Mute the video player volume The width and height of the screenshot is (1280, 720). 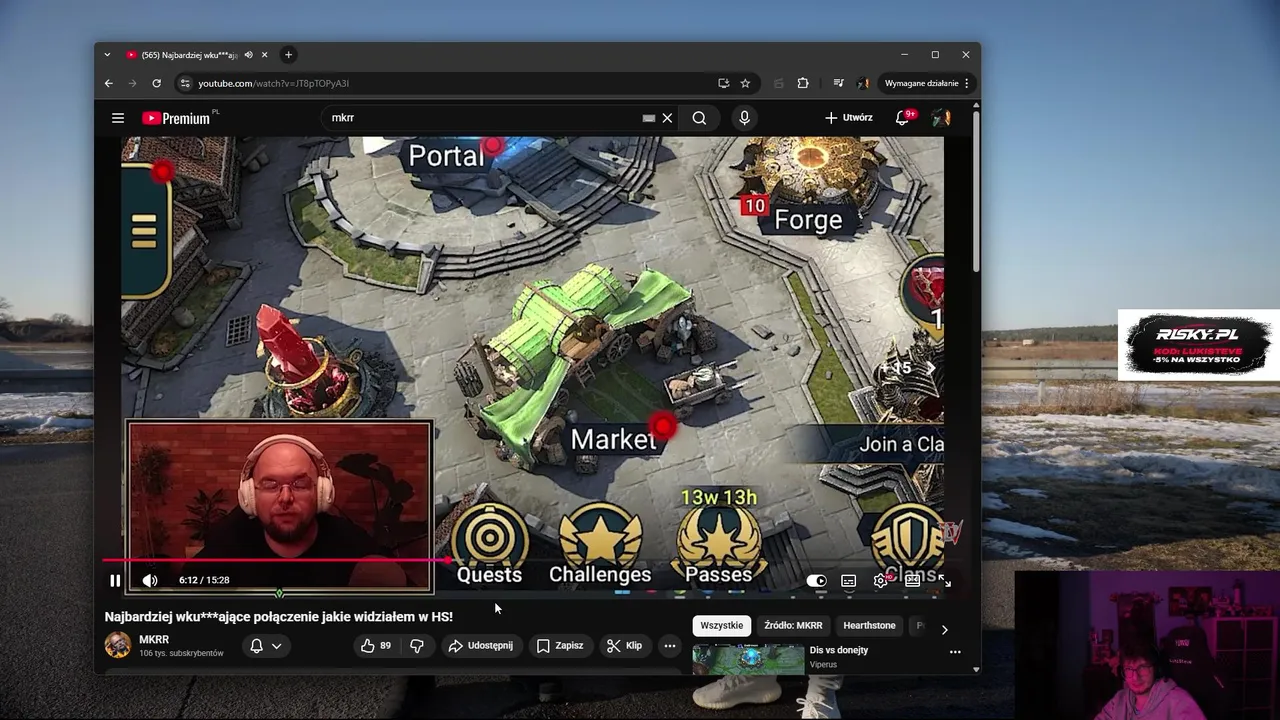pyautogui.click(x=150, y=580)
